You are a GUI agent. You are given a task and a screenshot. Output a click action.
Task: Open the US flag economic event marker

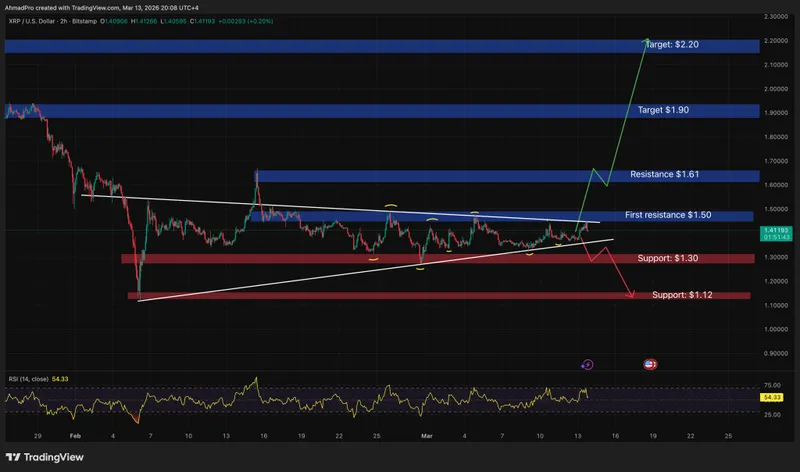click(651, 365)
